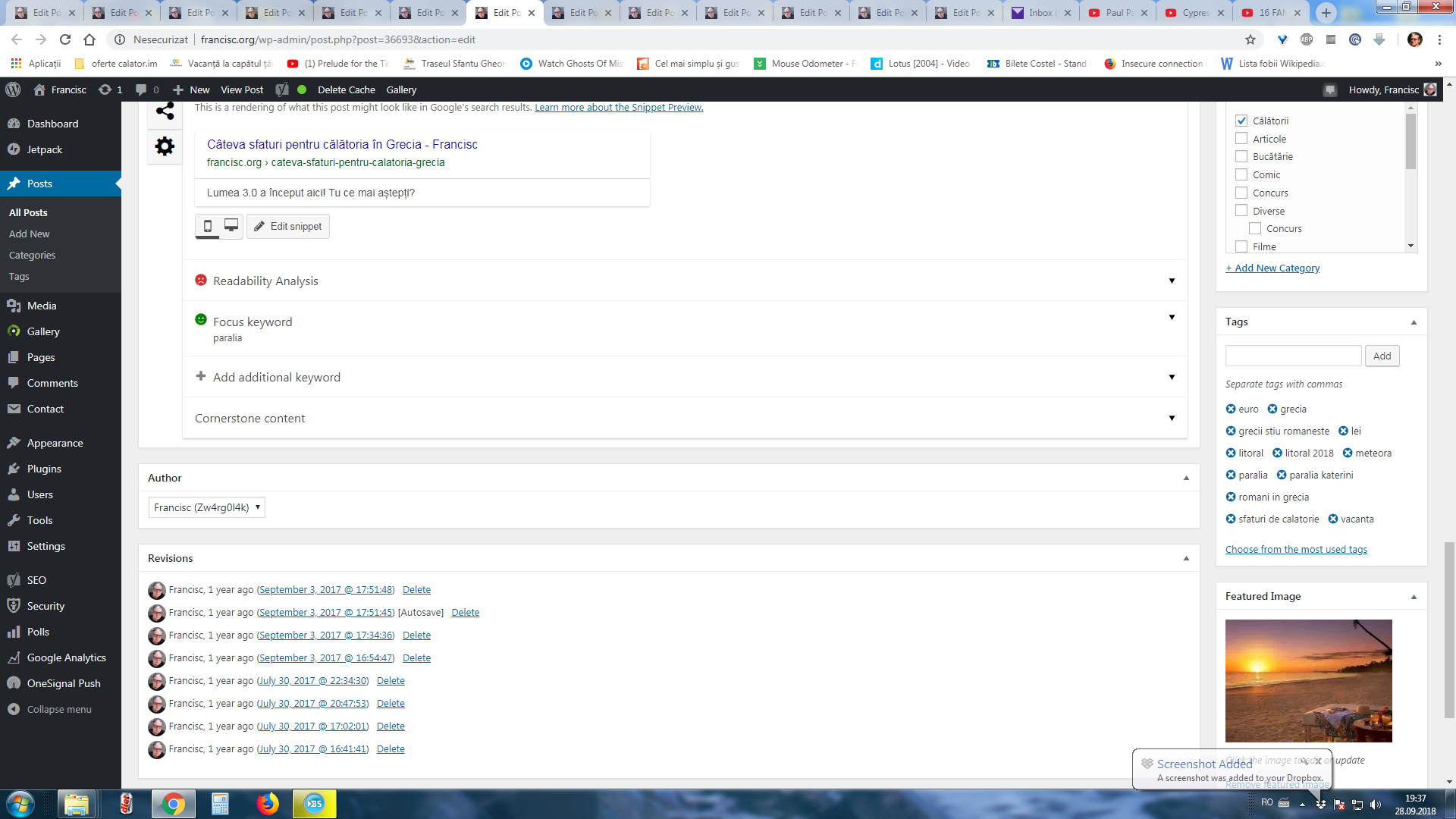Click the Yoast social share icon

[165, 111]
